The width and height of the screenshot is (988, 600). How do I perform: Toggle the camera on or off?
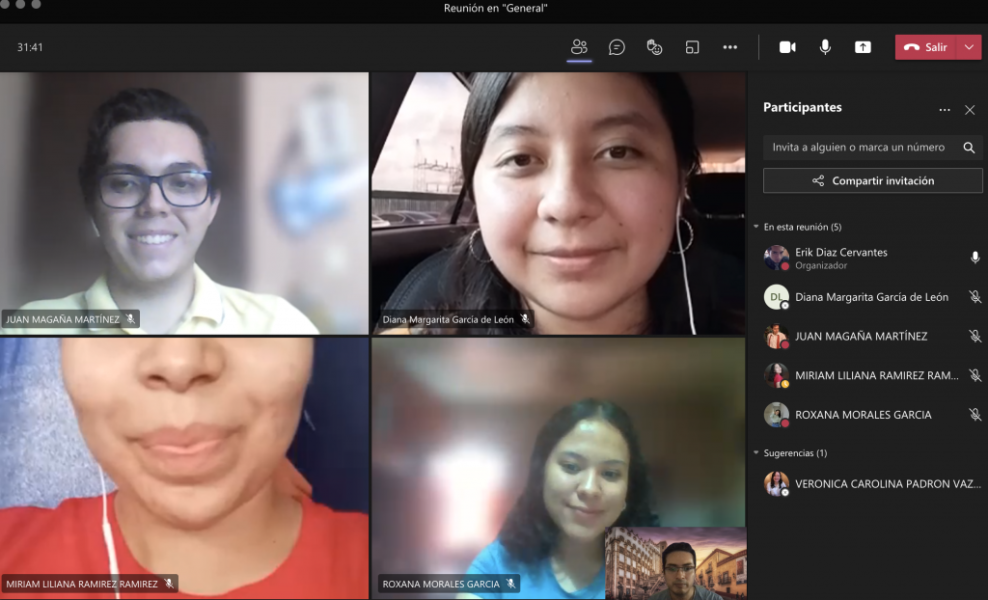(x=787, y=47)
